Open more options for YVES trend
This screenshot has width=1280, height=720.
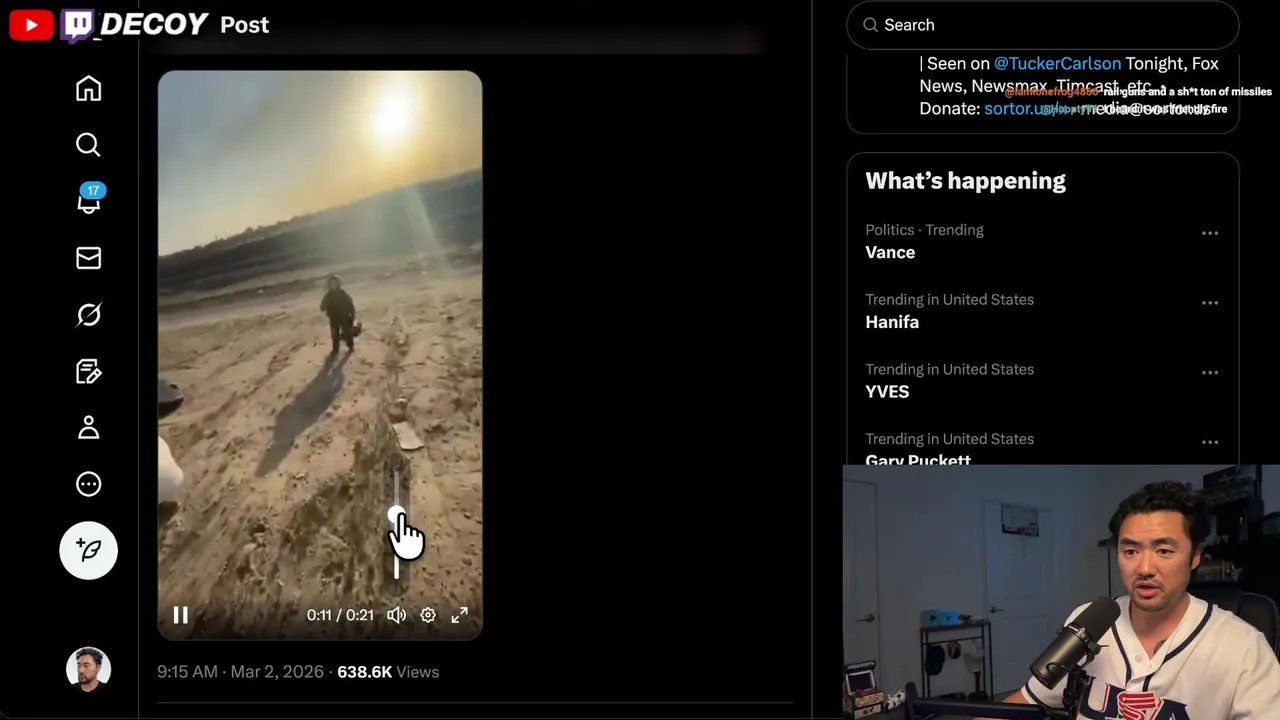pyautogui.click(x=1210, y=373)
